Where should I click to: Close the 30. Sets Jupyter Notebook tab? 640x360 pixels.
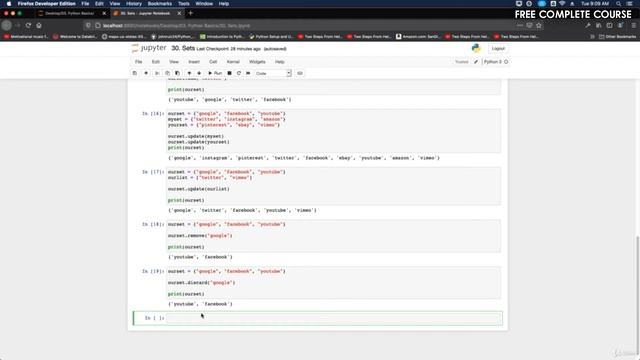(179, 13)
